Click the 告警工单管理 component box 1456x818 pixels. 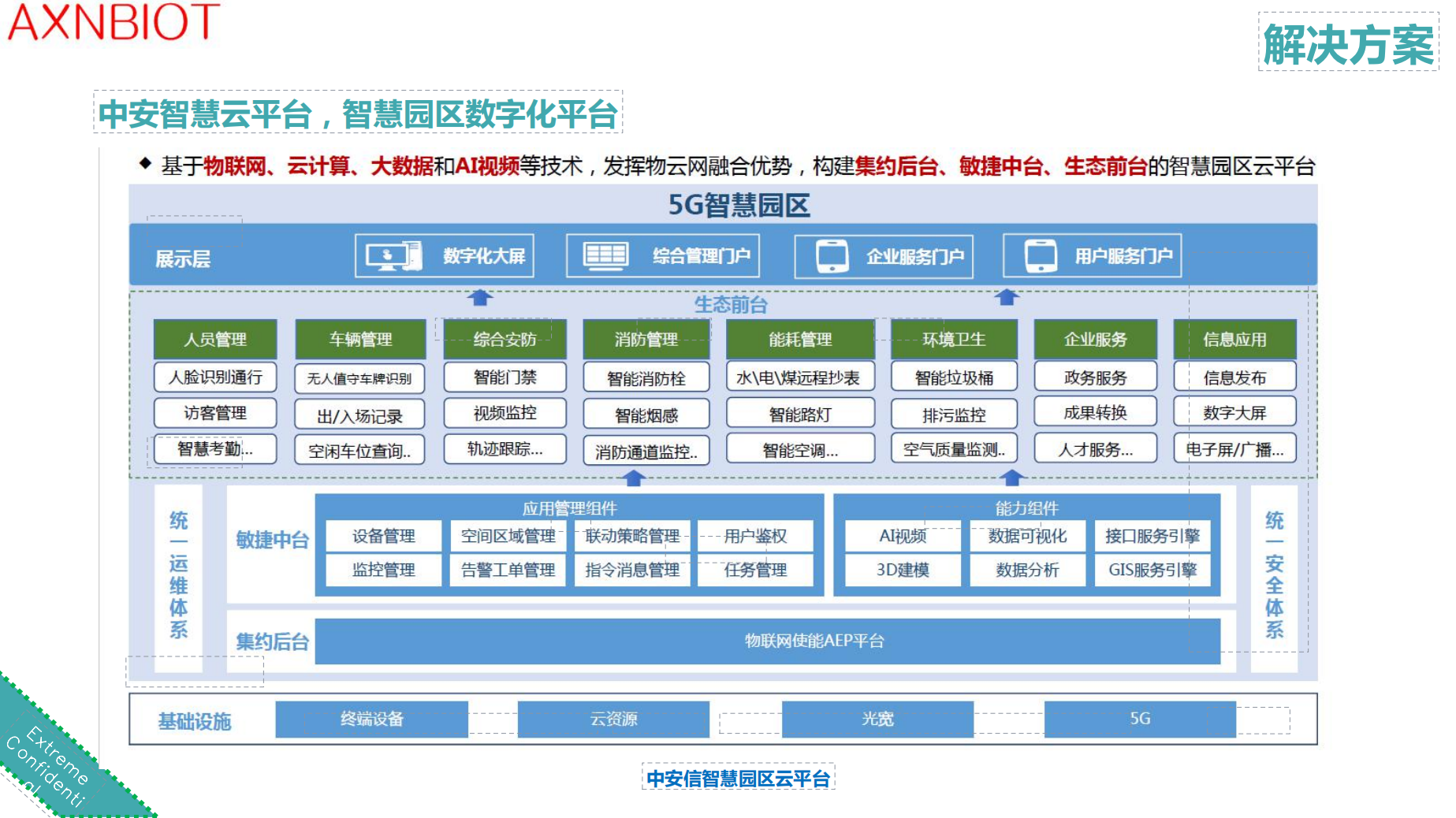[x=508, y=570]
